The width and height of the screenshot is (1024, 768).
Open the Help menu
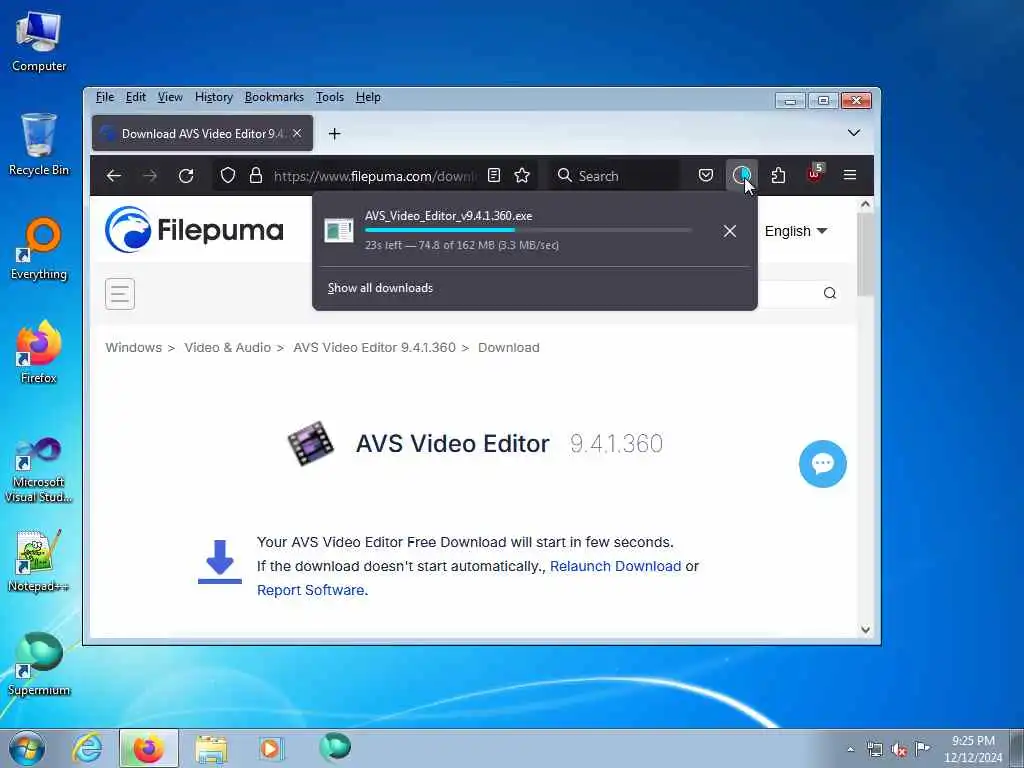click(x=368, y=97)
